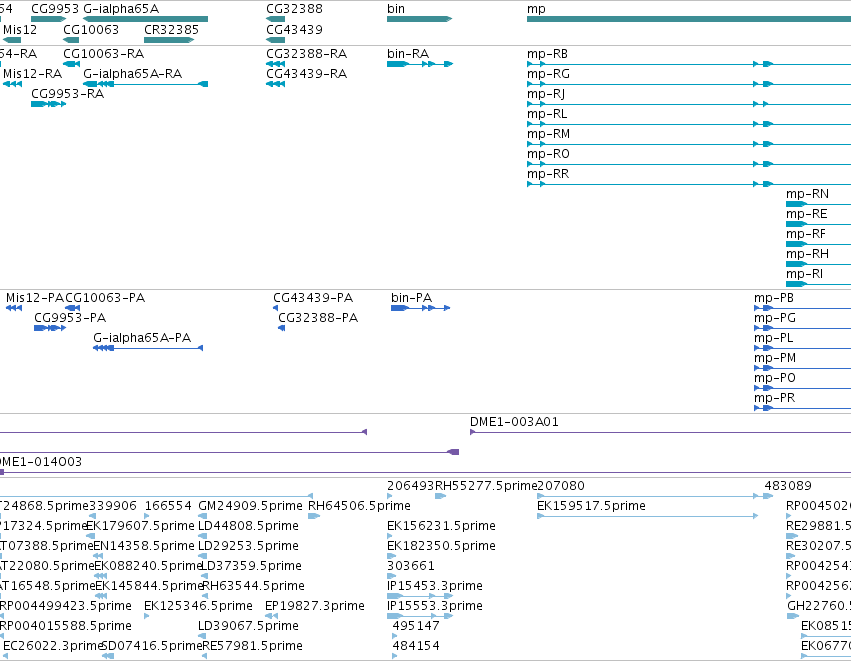Select the mp-PO protein label

[x=775, y=378]
